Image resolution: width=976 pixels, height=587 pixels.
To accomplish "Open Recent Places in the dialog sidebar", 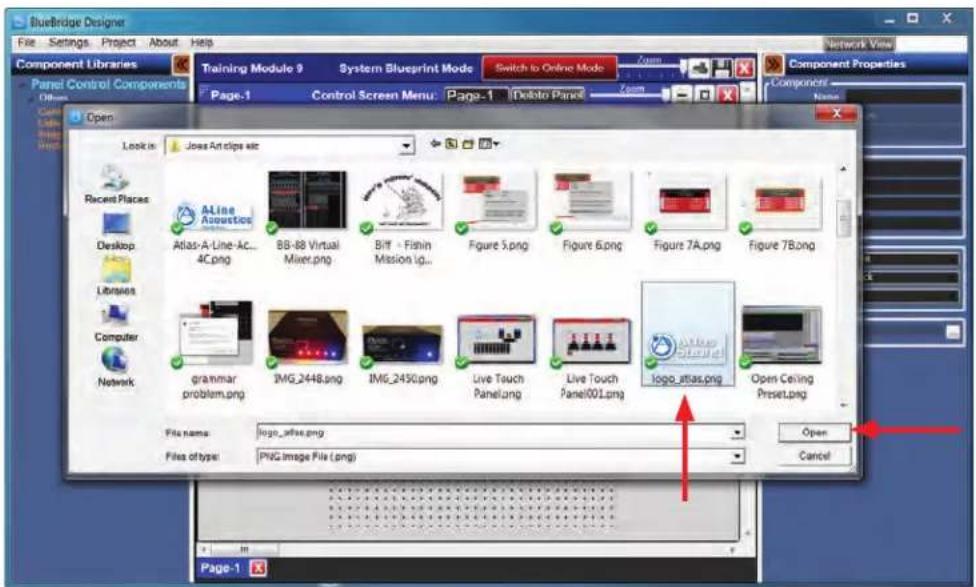I will pyautogui.click(x=116, y=185).
